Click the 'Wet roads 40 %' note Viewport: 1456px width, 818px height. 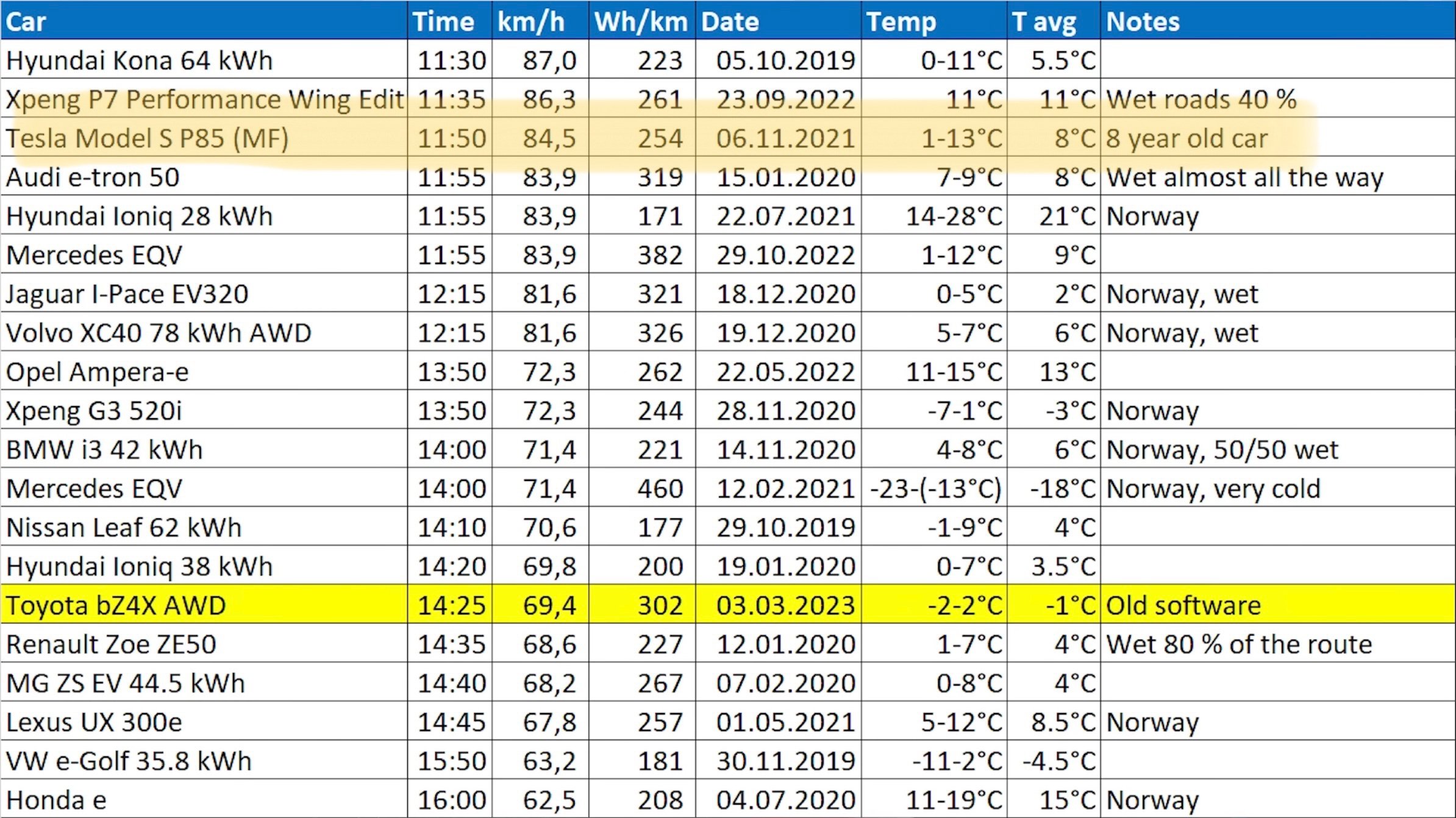[x=1278, y=99]
